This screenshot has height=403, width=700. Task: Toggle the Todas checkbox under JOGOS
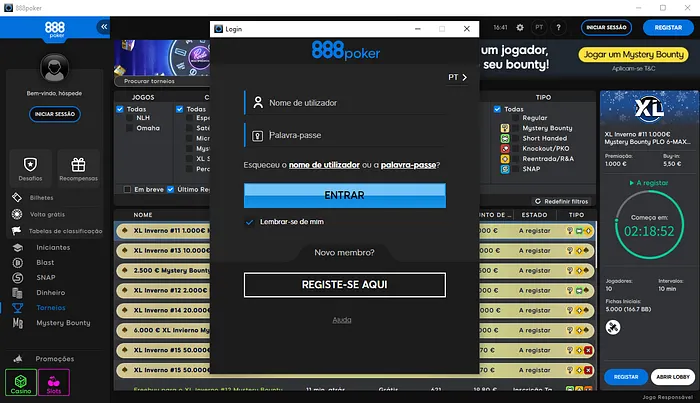(x=120, y=109)
